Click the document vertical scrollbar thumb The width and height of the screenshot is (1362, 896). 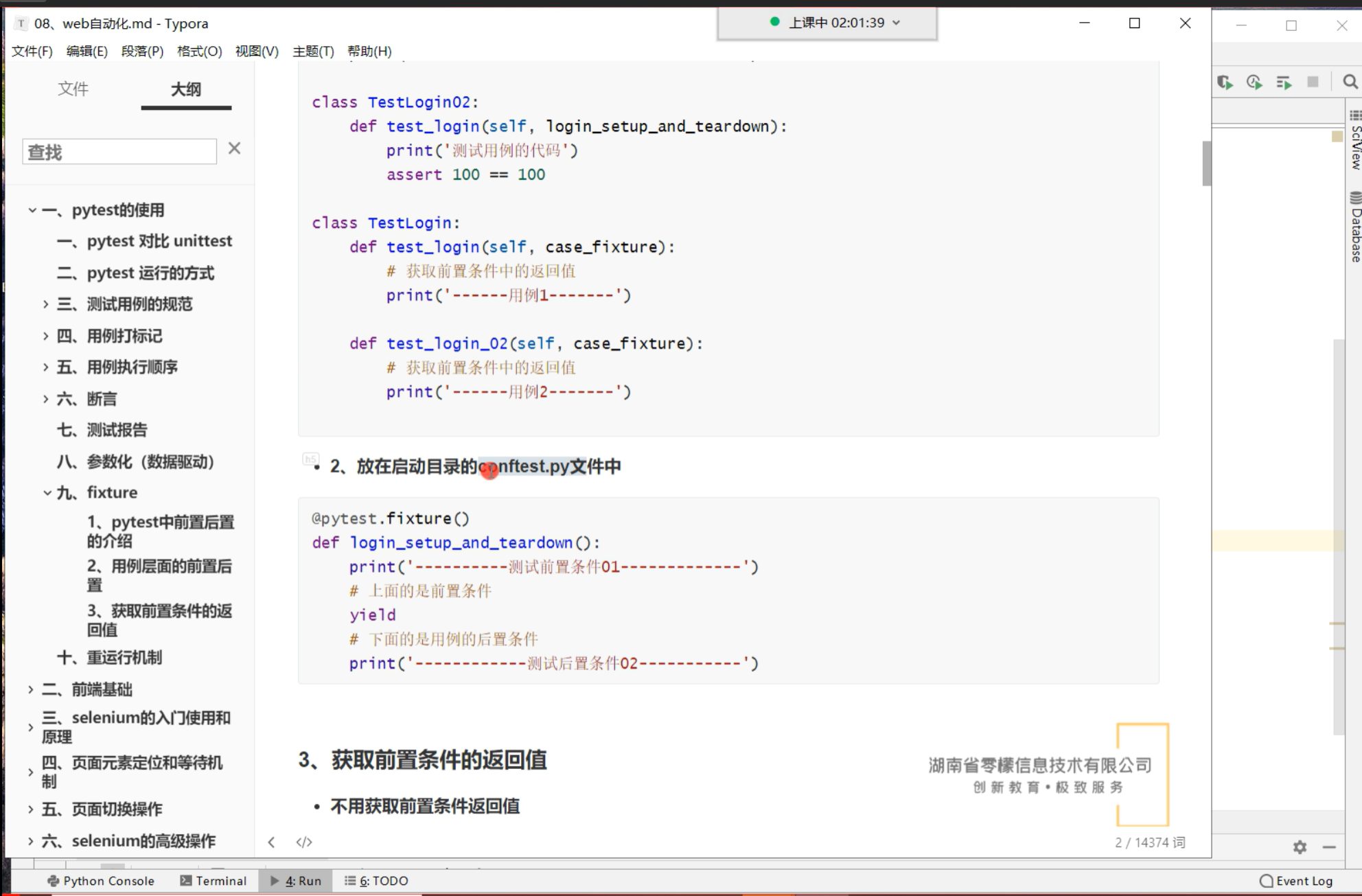[1206, 163]
